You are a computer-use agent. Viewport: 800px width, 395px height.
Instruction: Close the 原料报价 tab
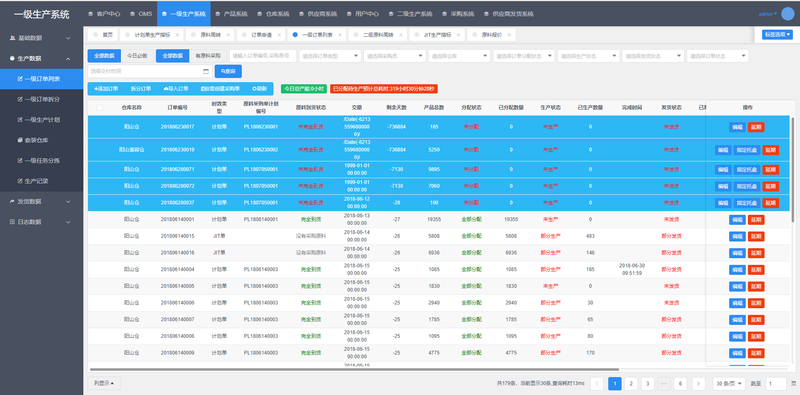coord(509,35)
